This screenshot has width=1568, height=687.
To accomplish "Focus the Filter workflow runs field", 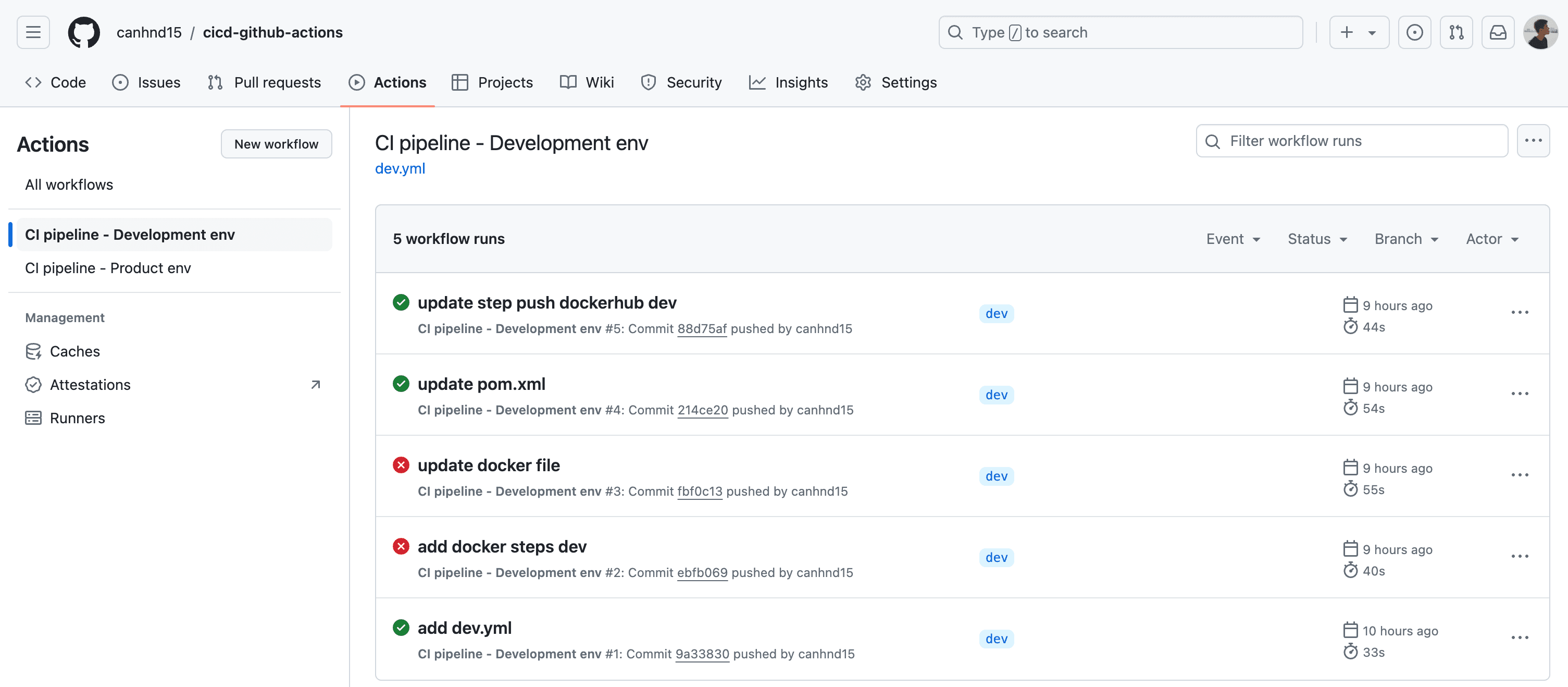I will pos(1351,141).
